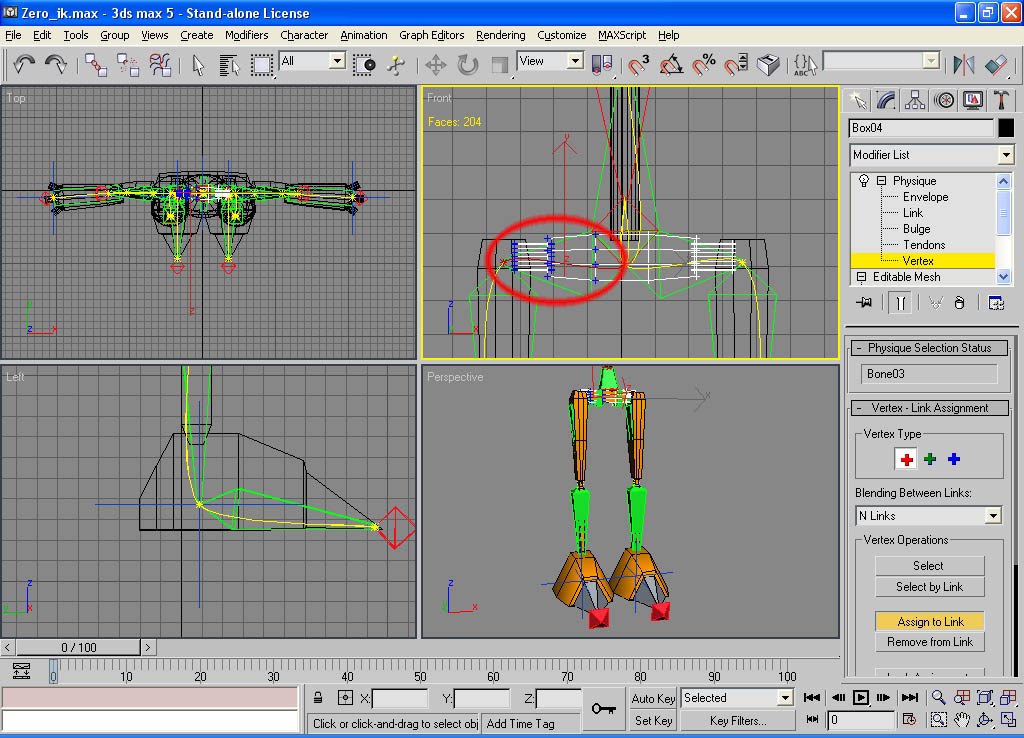
Task: Expand the N Links blending dropdown
Action: click(992, 516)
